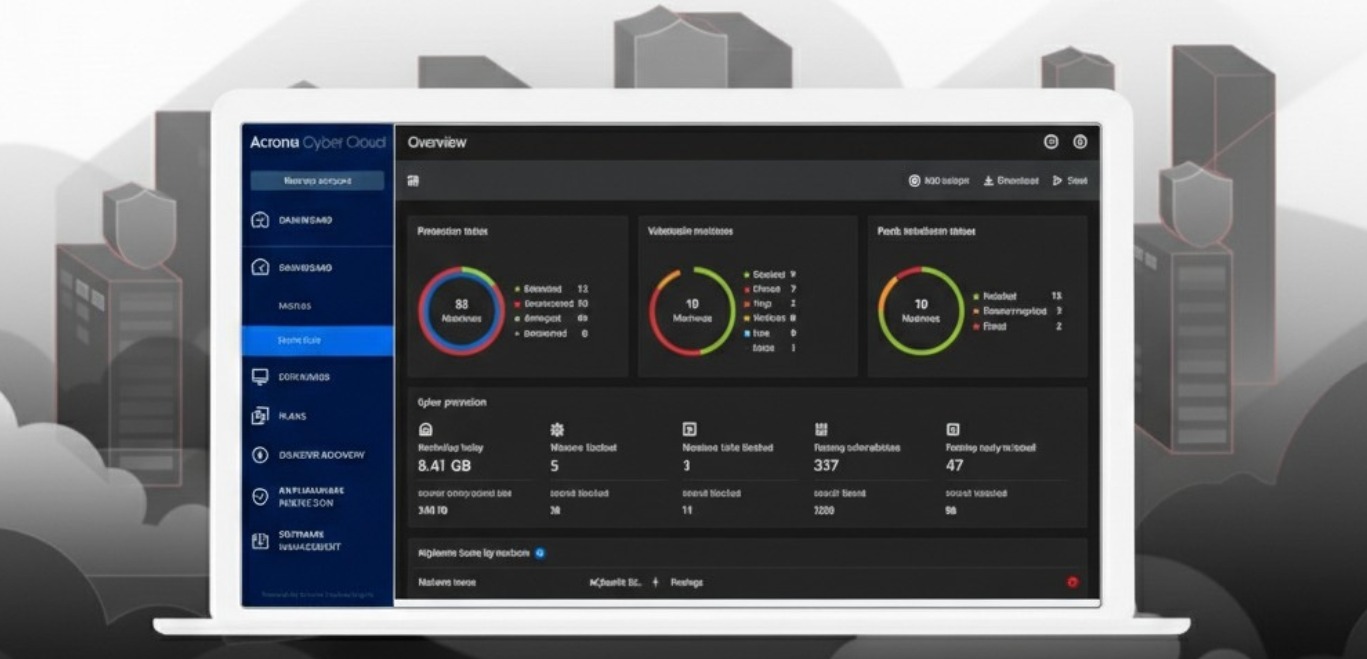1367x659 pixels.
Task: Click the disaster recovery circle icon in sidebar
Action: pos(260,455)
